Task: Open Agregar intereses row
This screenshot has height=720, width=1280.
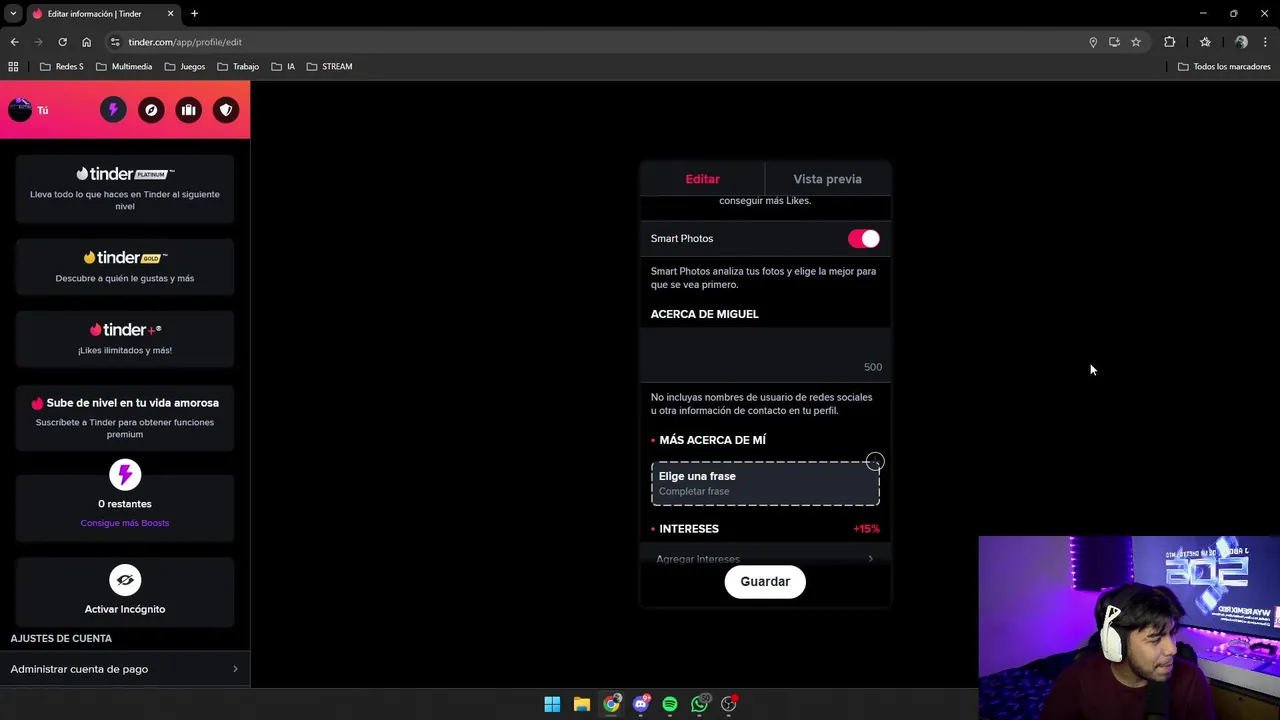Action: (x=765, y=559)
